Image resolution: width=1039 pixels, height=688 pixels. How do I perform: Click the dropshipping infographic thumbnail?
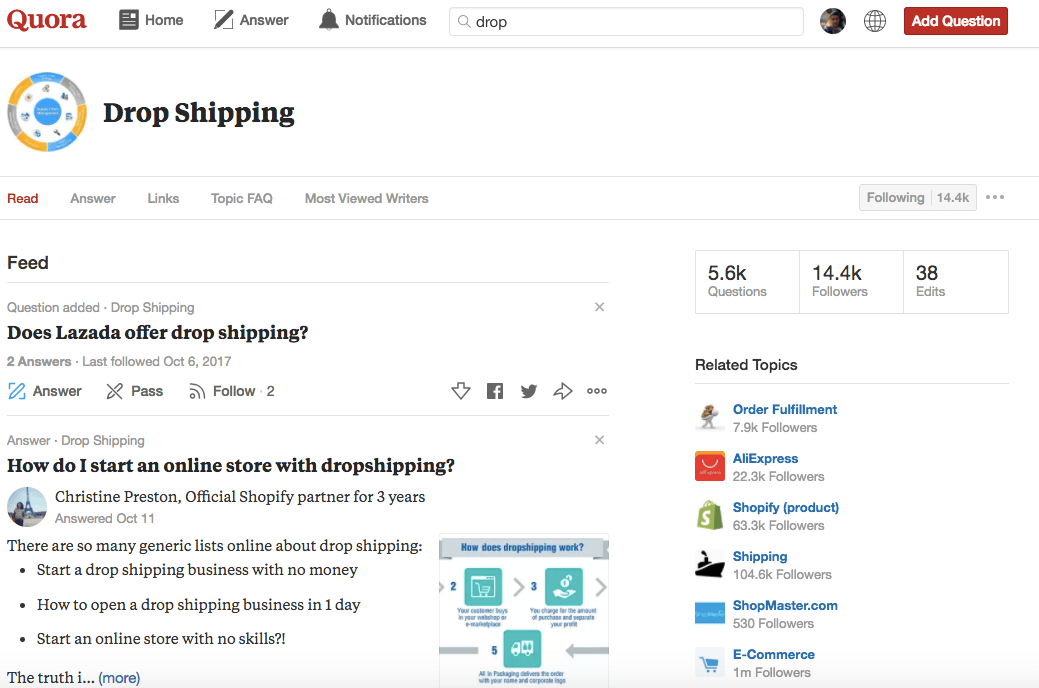coord(523,610)
